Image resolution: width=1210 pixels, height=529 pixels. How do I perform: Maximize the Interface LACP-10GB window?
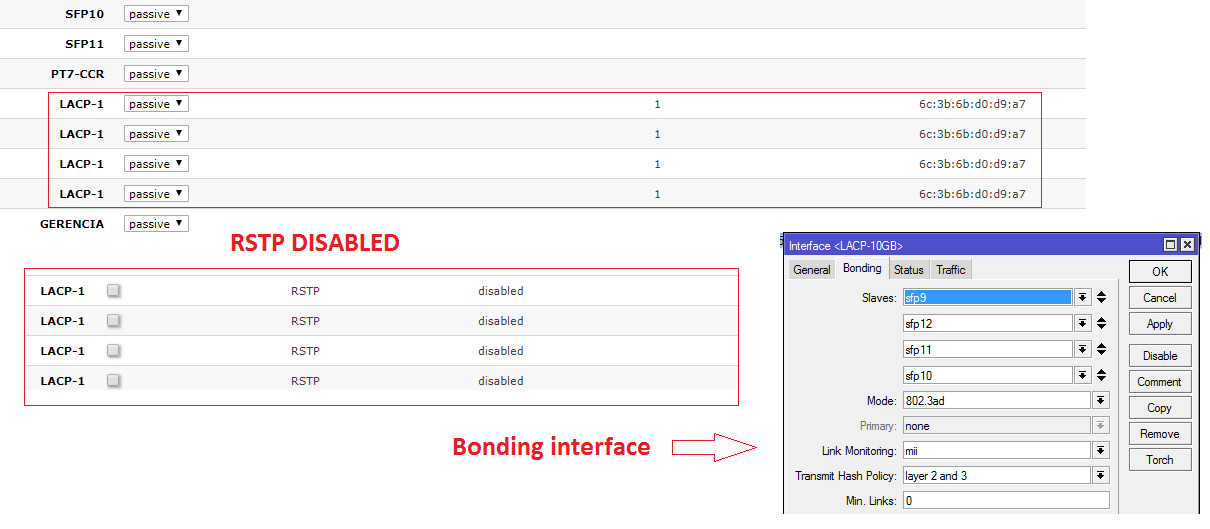pyautogui.click(x=1171, y=245)
